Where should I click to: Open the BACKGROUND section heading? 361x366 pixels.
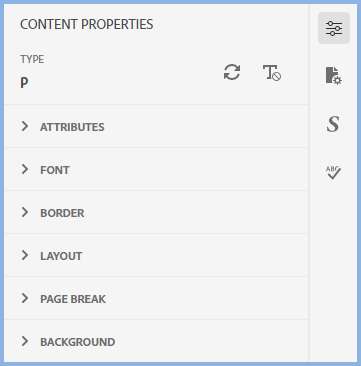78,342
